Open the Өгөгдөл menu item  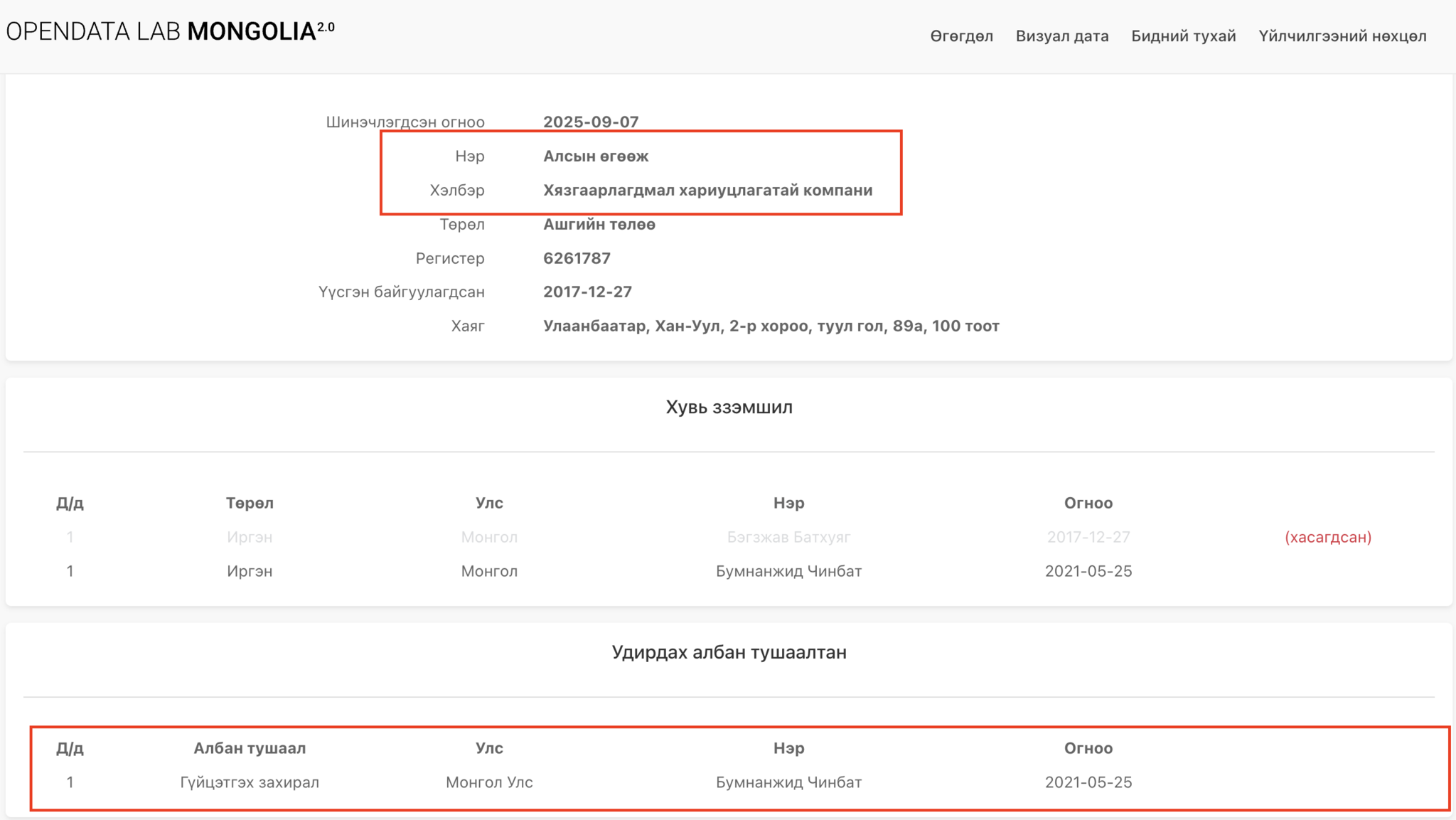[x=961, y=36]
